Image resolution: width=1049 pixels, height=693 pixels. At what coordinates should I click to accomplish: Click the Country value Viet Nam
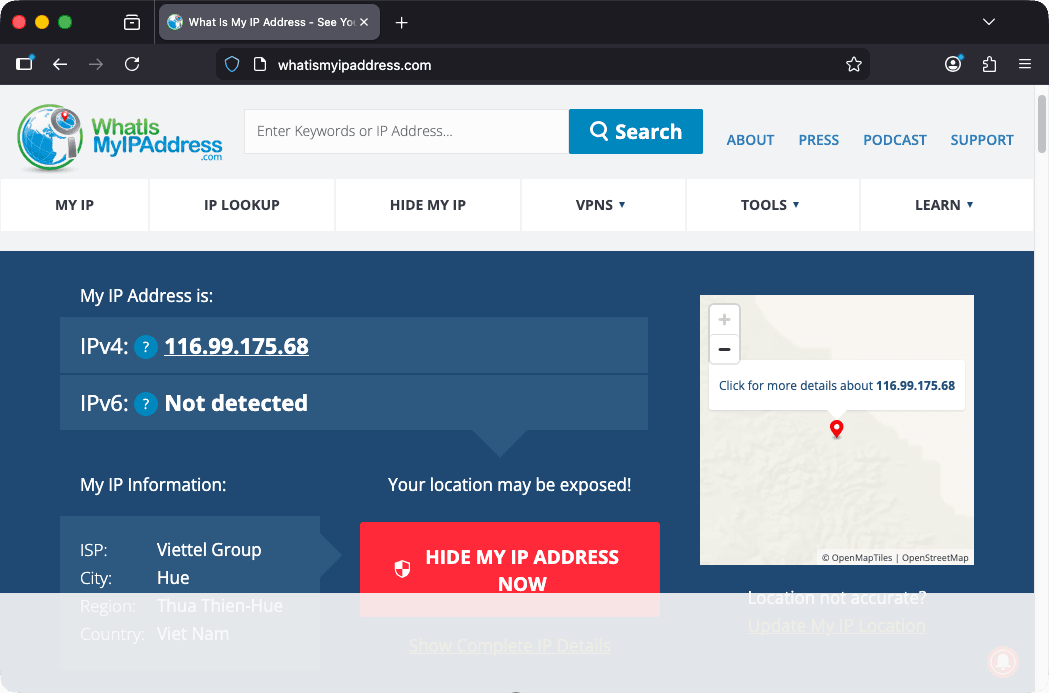[193, 634]
